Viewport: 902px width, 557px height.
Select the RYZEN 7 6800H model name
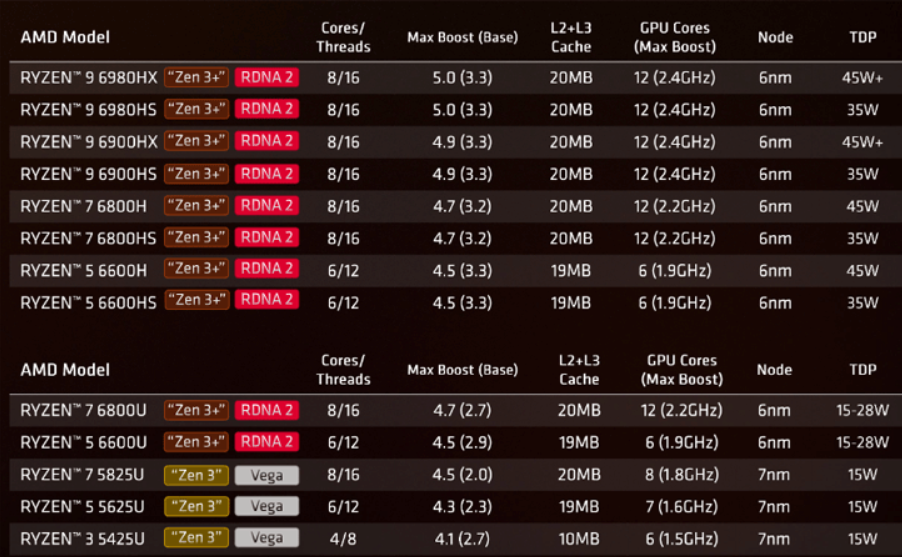[83, 206]
